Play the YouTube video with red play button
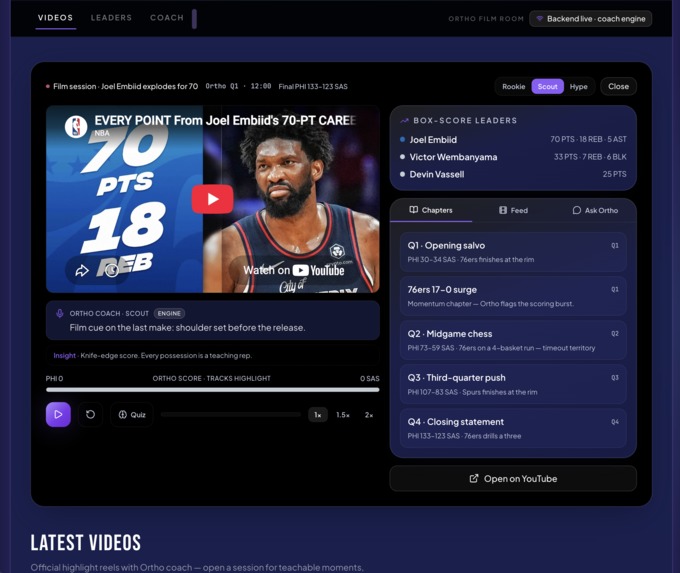Image resolution: width=680 pixels, height=573 pixels. point(212,199)
